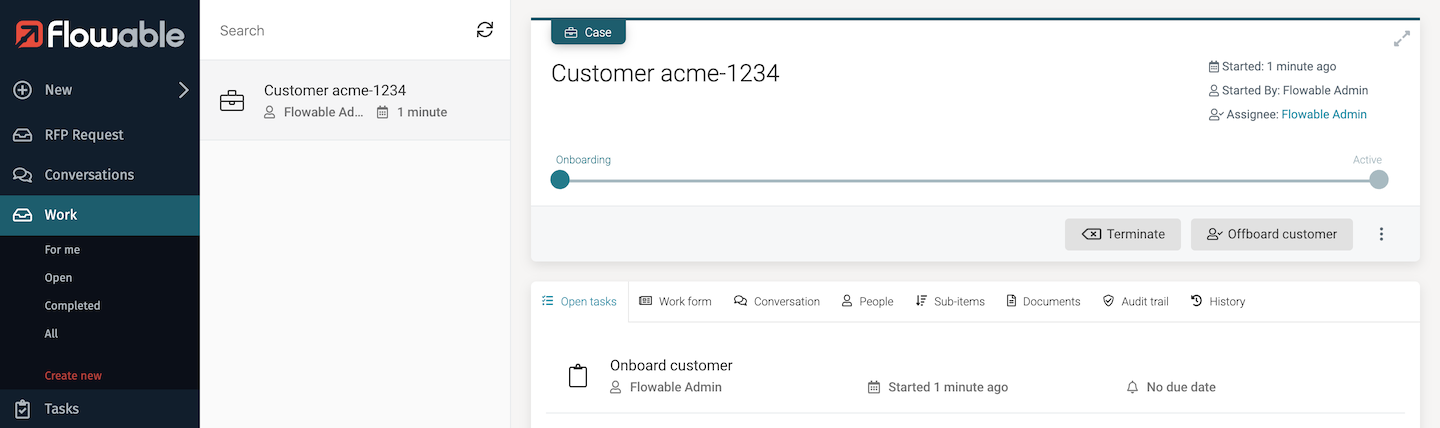Select the Active stage marker
This screenshot has width=1440, height=428.
pos(1378,180)
